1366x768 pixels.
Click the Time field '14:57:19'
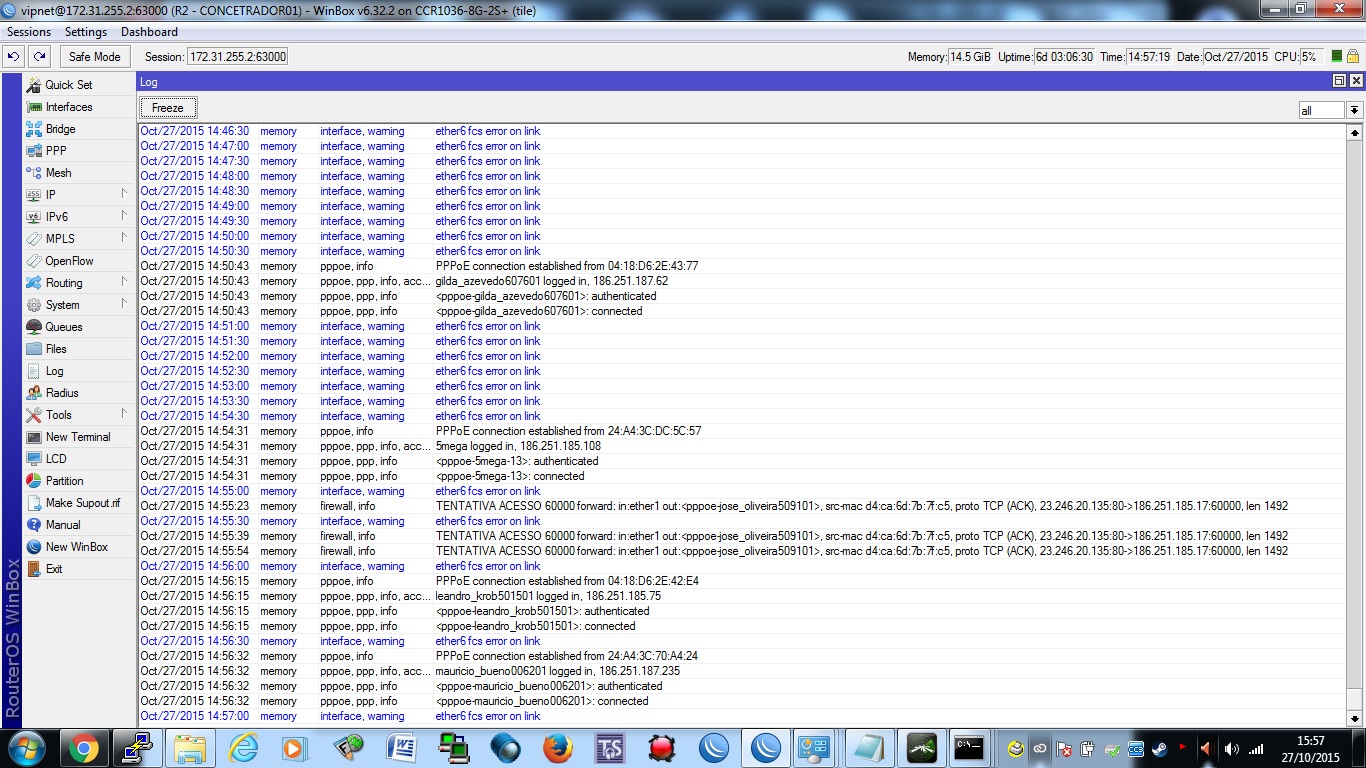[x=1149, y=57]
